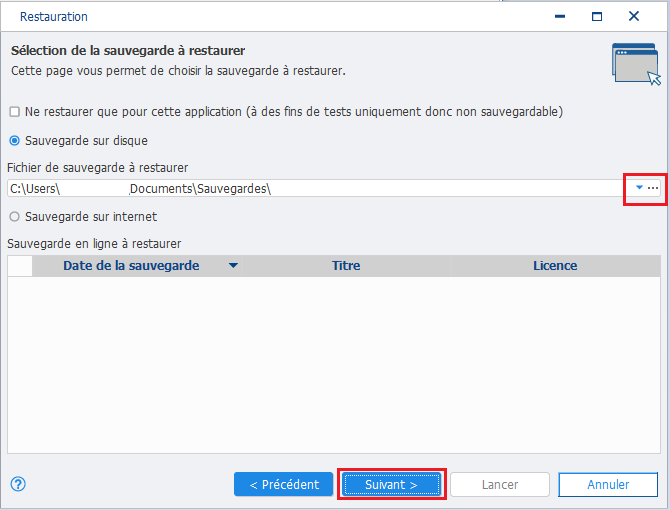
Task: Close the Restauration dialog
Action: pyautogui.click(x=634, y=16)
